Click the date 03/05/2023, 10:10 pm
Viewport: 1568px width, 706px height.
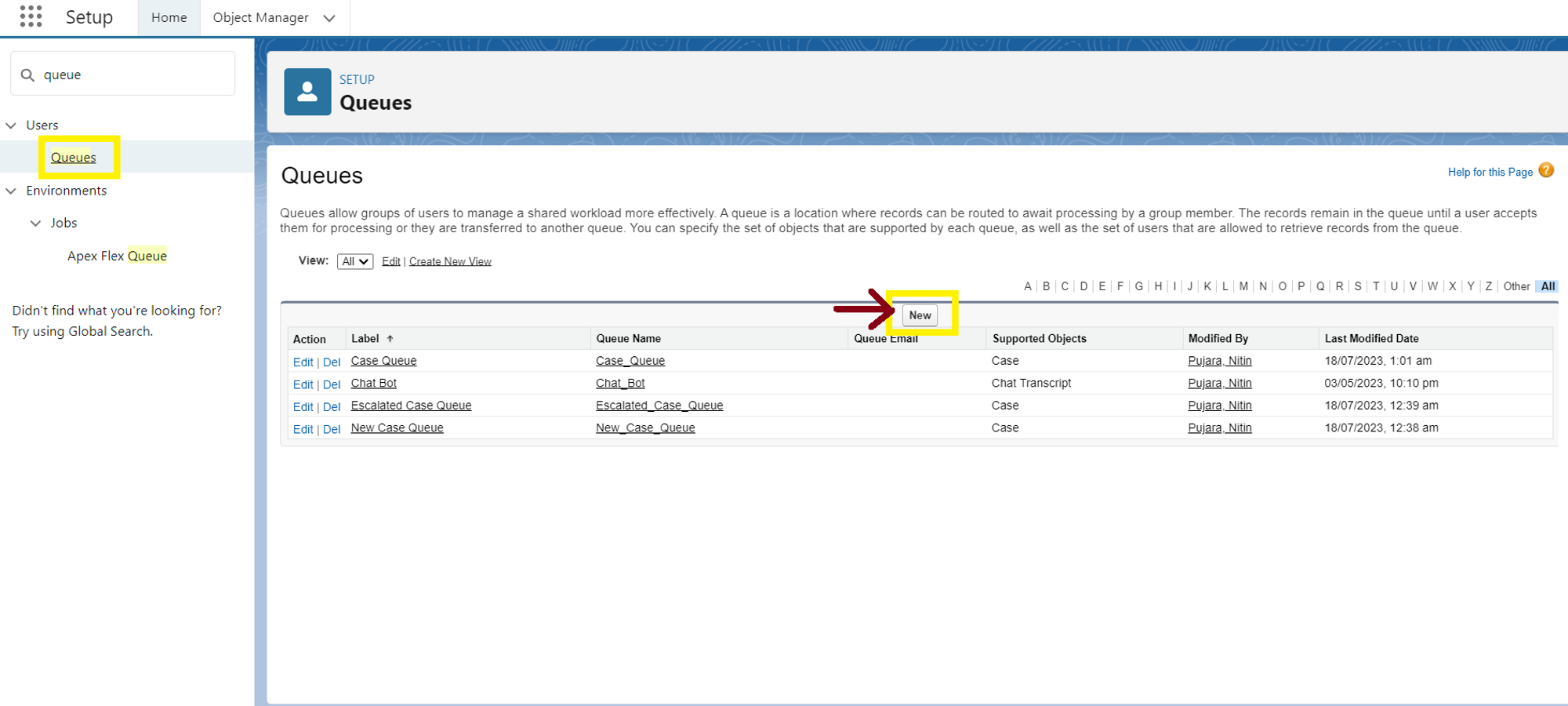(1381, 383)
